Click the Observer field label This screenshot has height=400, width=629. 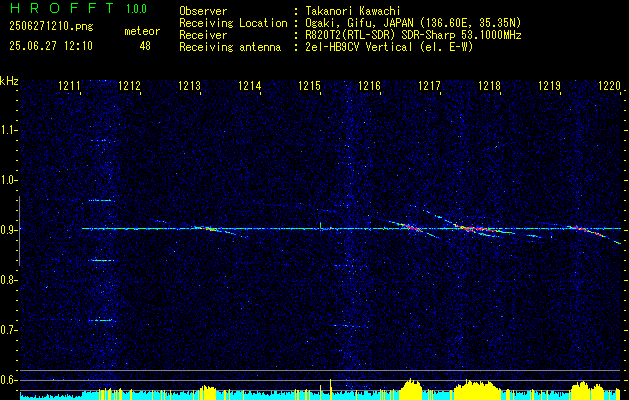pos(203,11)
